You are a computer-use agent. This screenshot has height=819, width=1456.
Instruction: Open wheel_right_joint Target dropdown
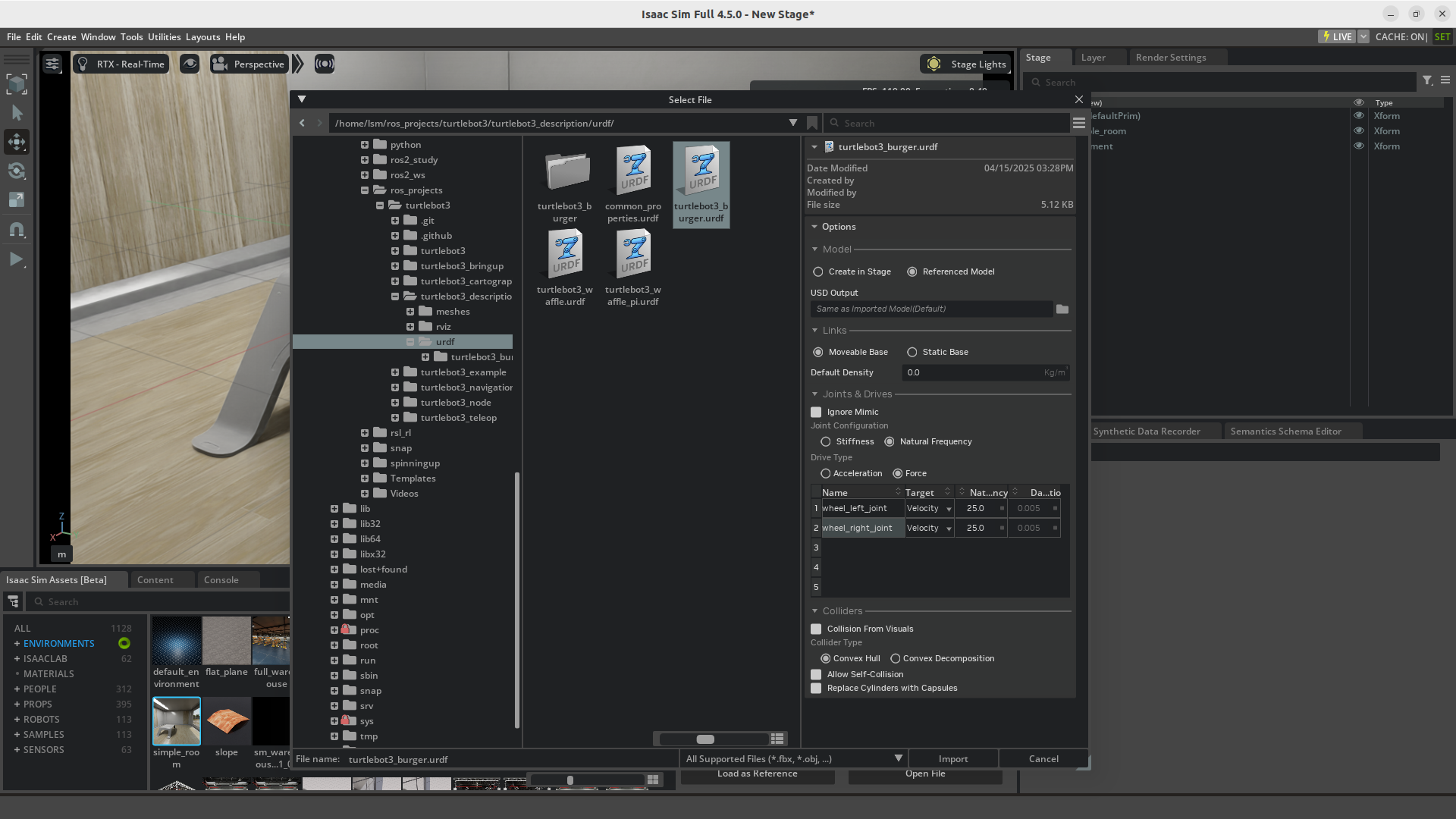(930, 528)
